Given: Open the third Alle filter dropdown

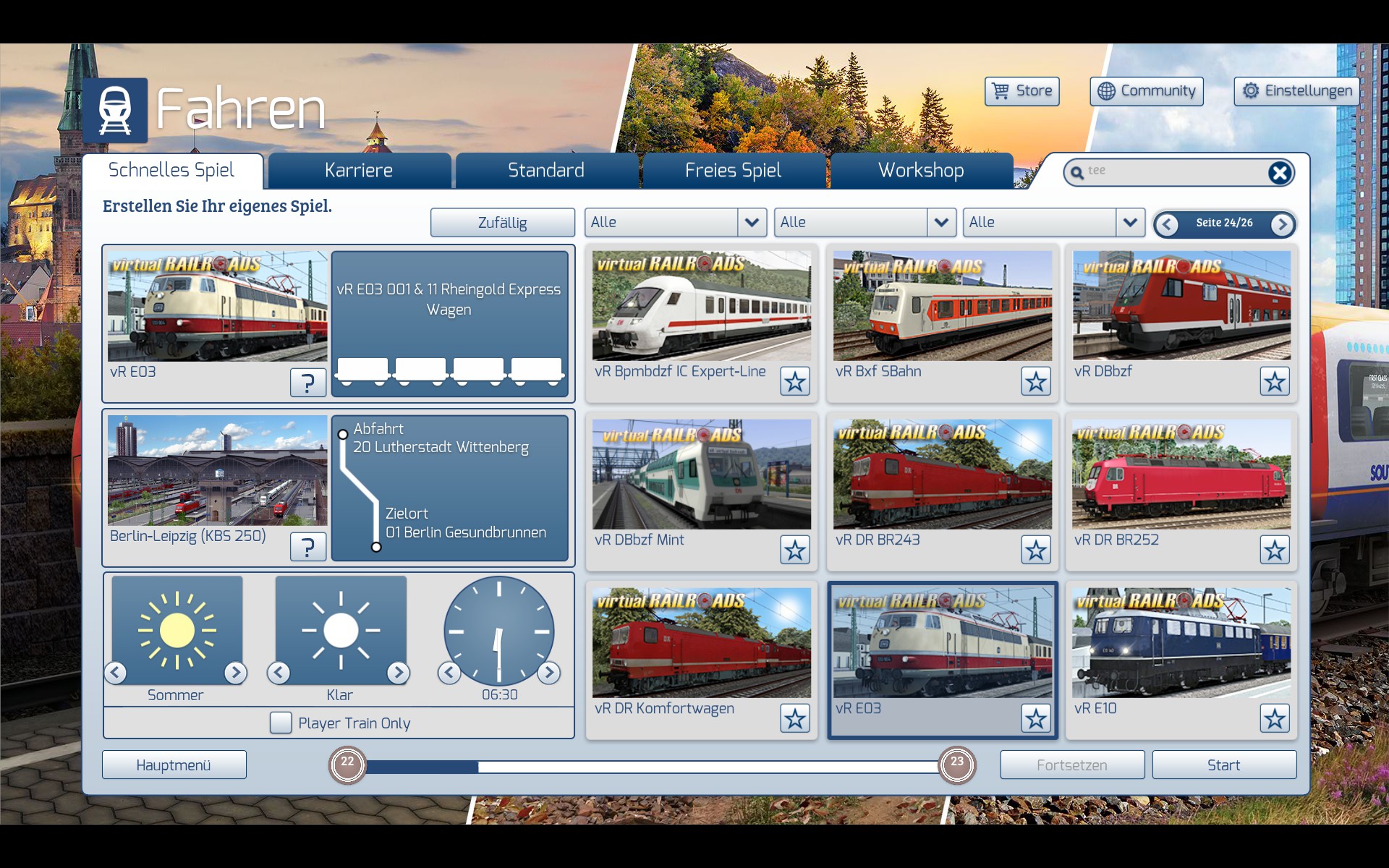Looking at the screenshot, I should point(1129,223).
